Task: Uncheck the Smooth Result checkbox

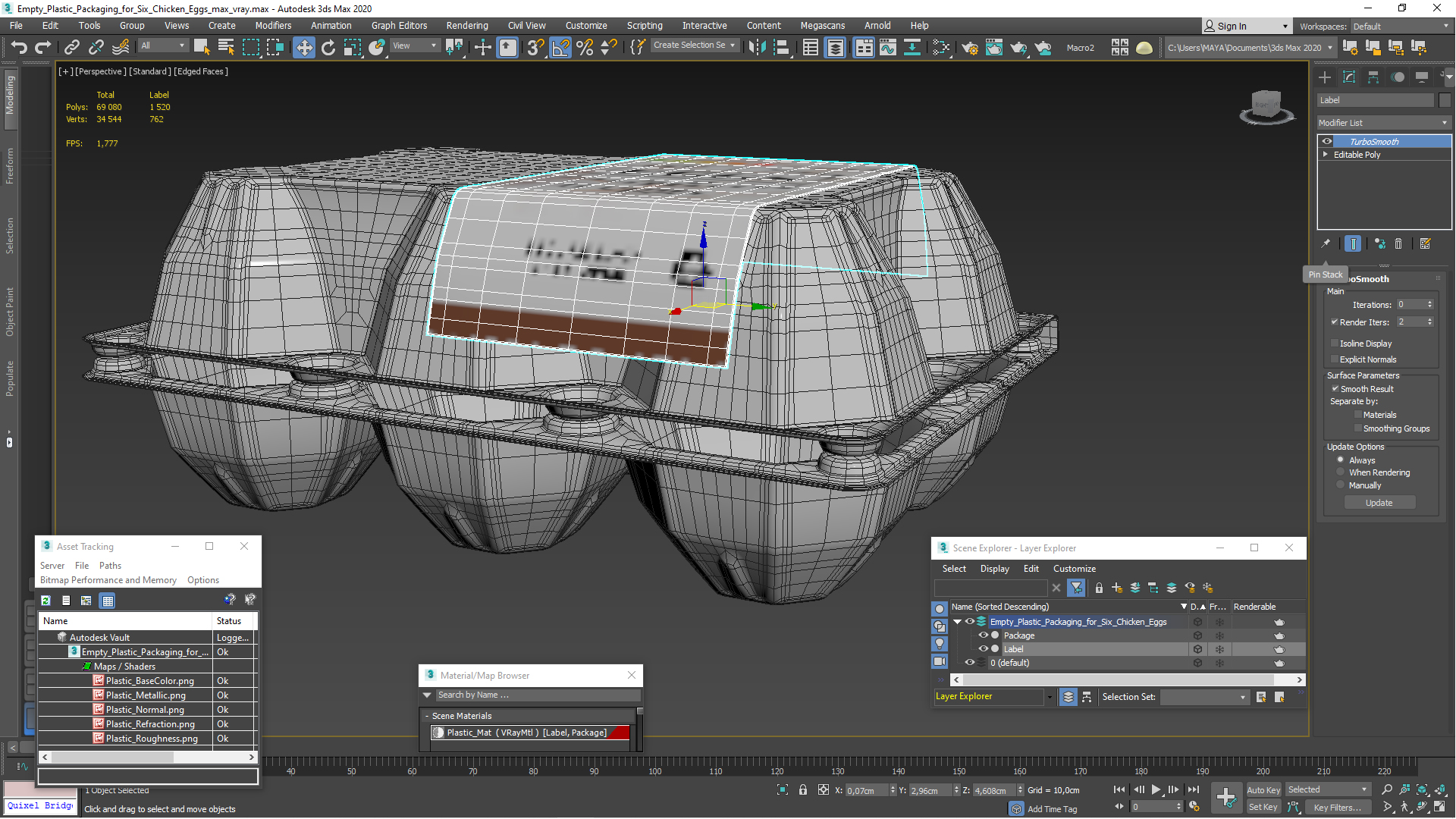Action: [x=1335, y=389]
